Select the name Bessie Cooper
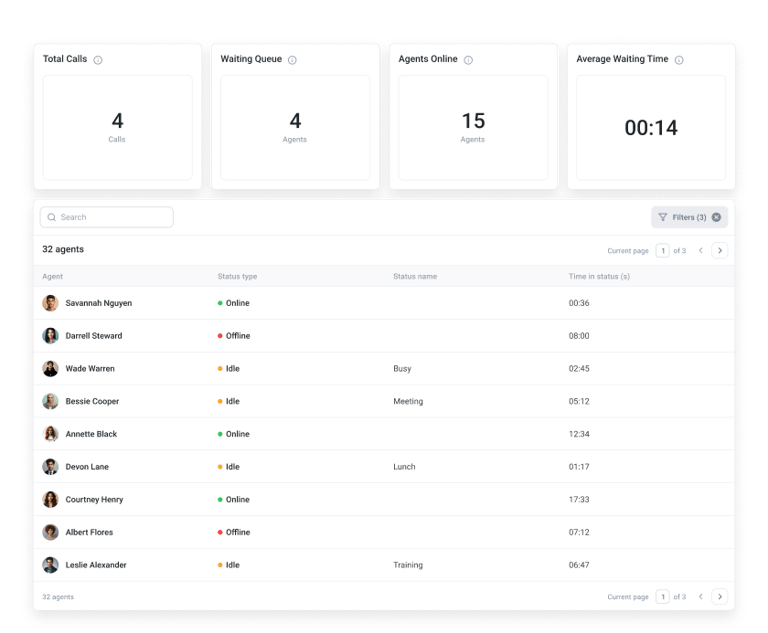Screen dimensions: 768x633 click(x=92, y=401)
